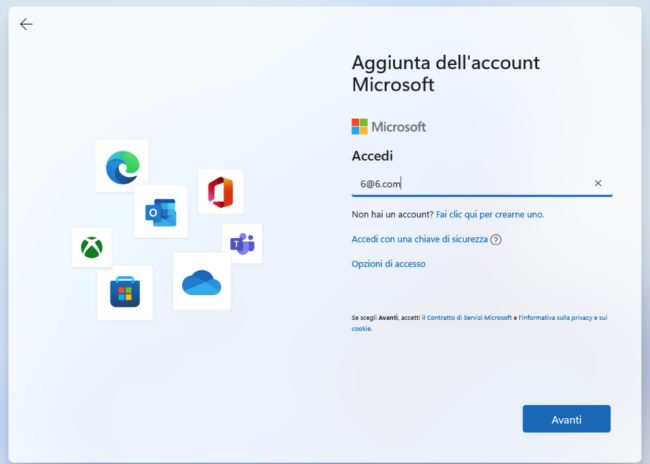This screenshot has height=464, width=650.
Task: Open 'Opzioni di accesso' link
Action: (x=388, y=264)
